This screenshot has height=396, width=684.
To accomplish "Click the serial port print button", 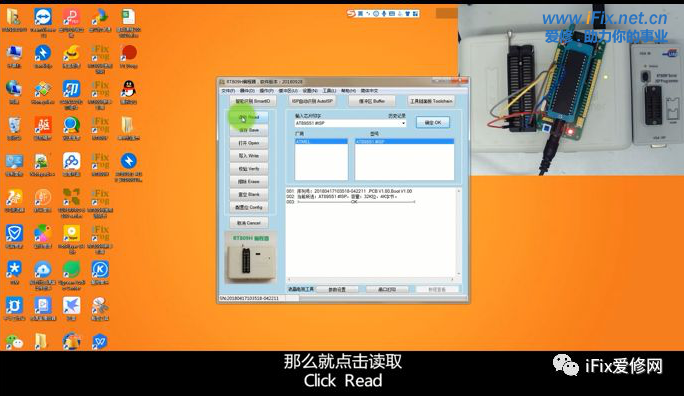I will tap(387, 290).
